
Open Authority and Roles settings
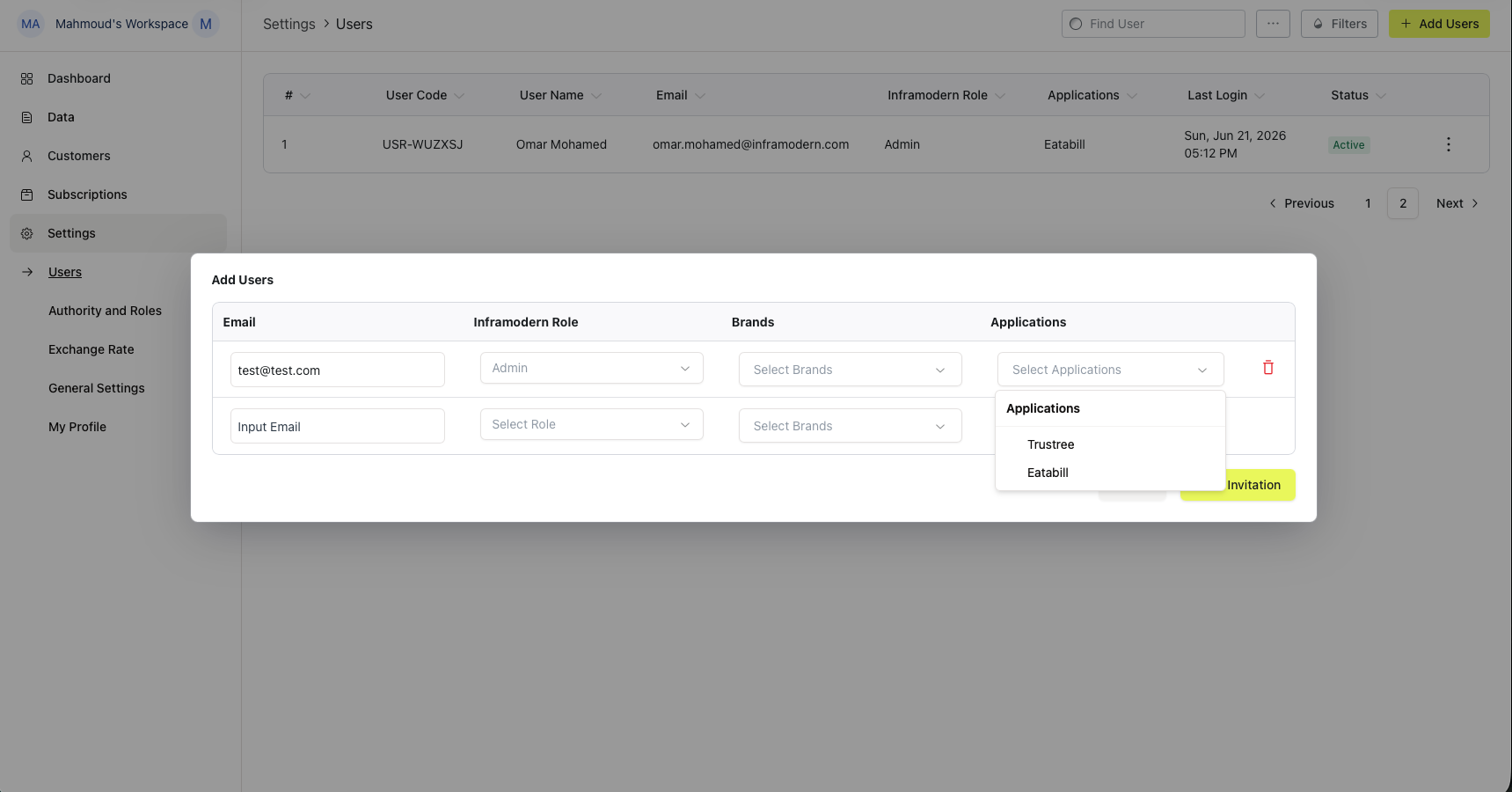(105, 311)
